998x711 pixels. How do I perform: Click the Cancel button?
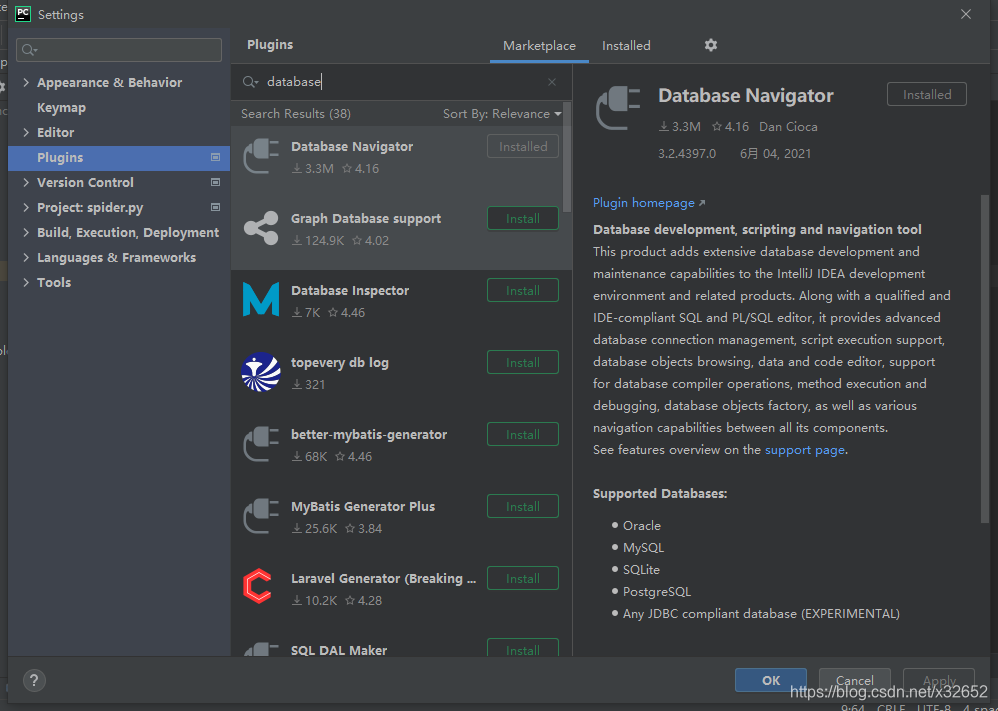pyautogui.click(x=854, y=680)
